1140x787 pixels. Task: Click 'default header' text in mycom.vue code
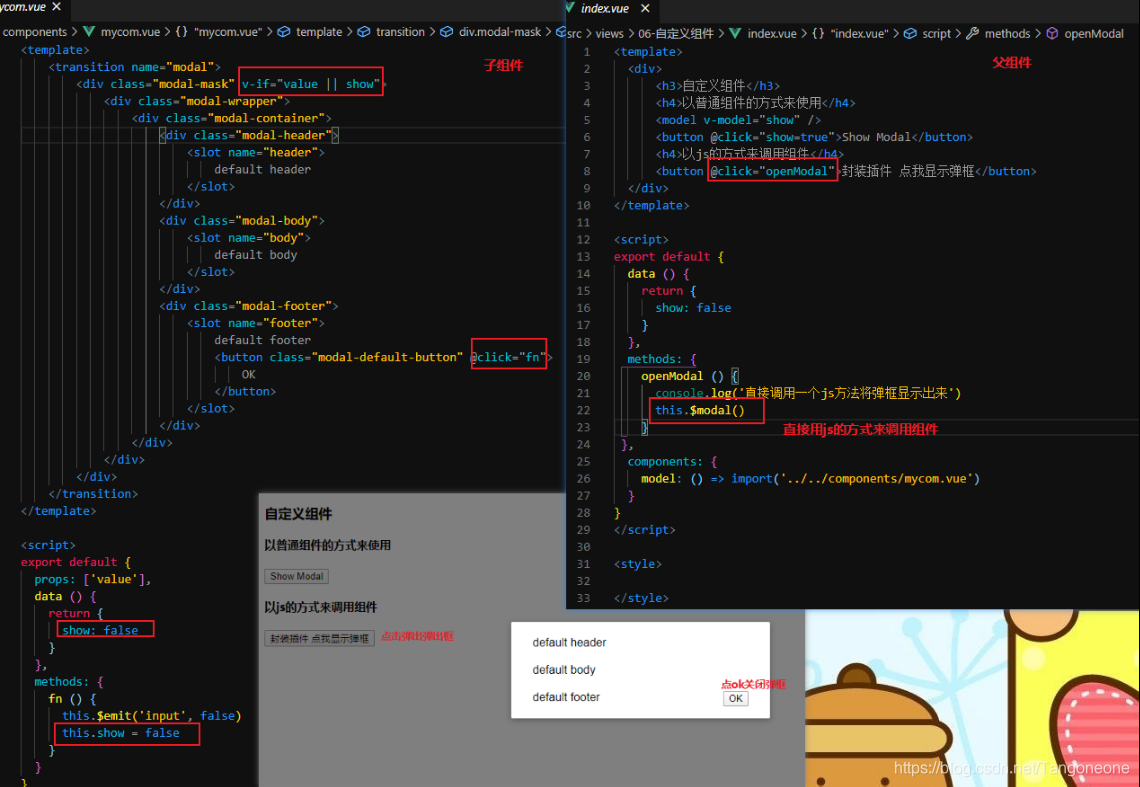point(262,169)
